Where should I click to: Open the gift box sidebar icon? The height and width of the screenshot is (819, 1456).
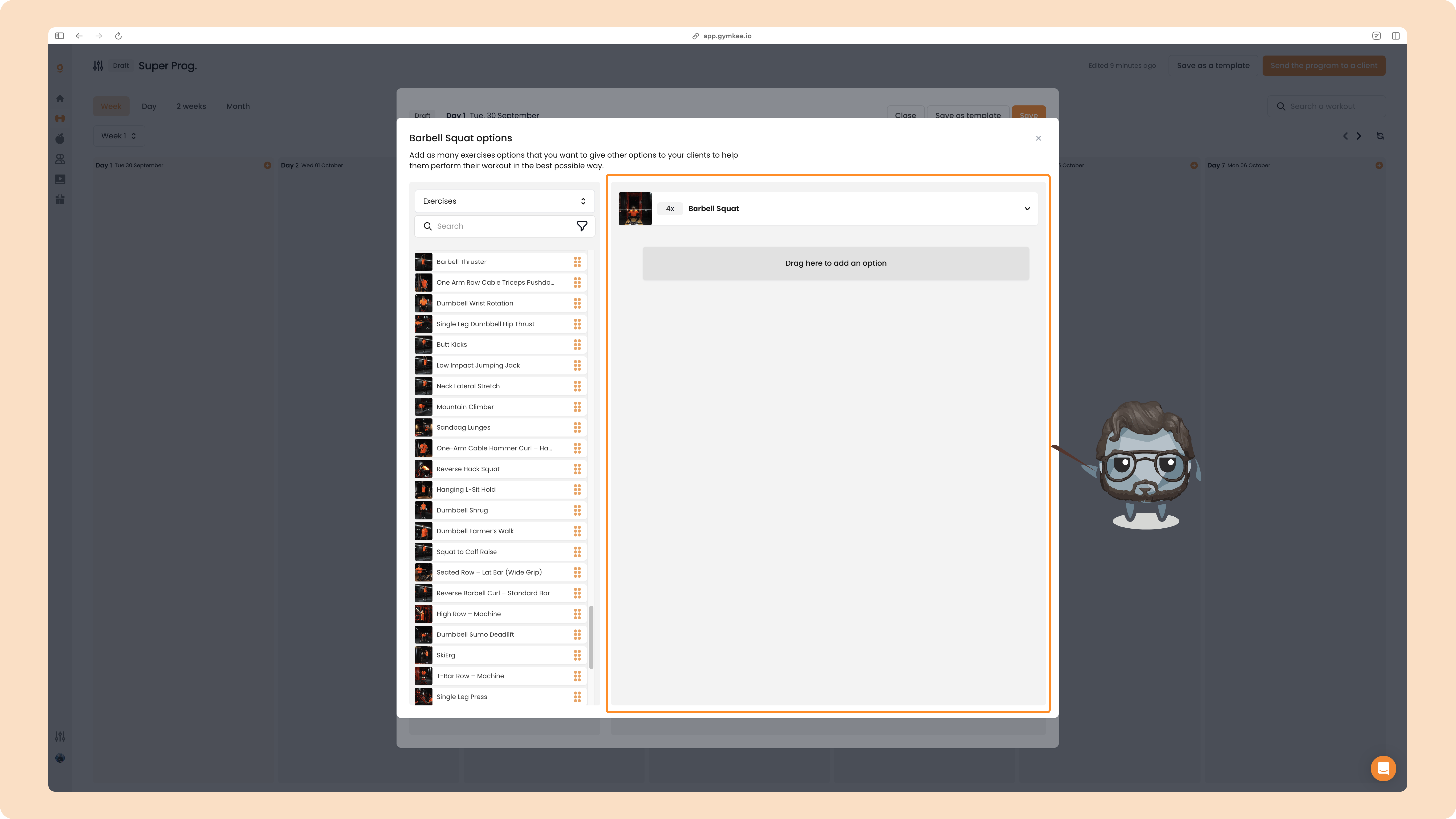(60, 199)
